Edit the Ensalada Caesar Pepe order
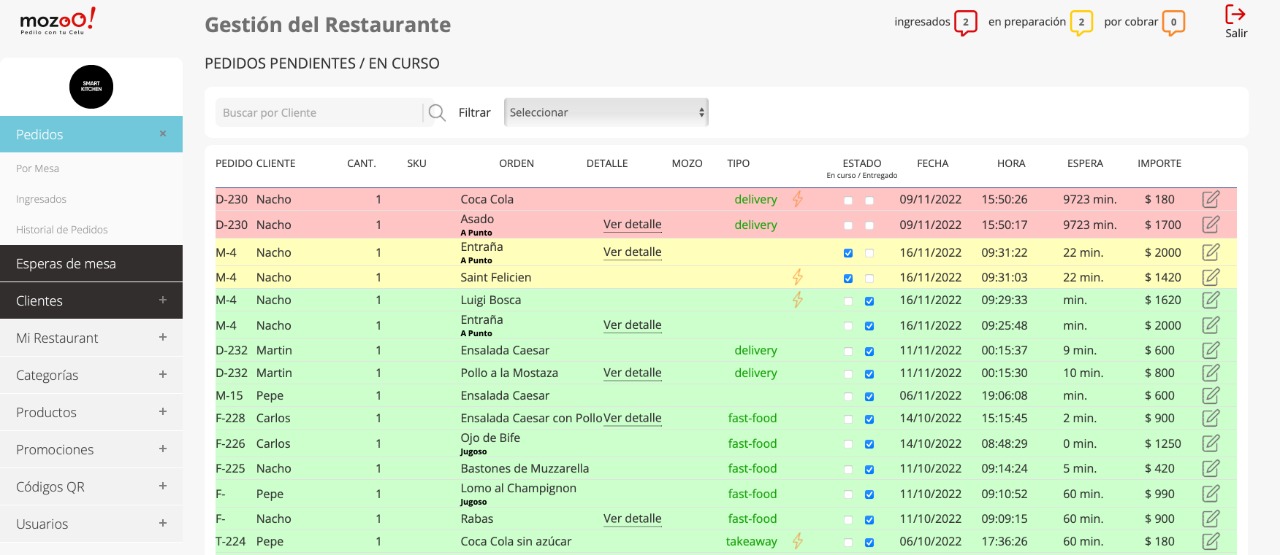Image resolution: width=1280 pixels, height=555 pixels. click(1211, 395)
